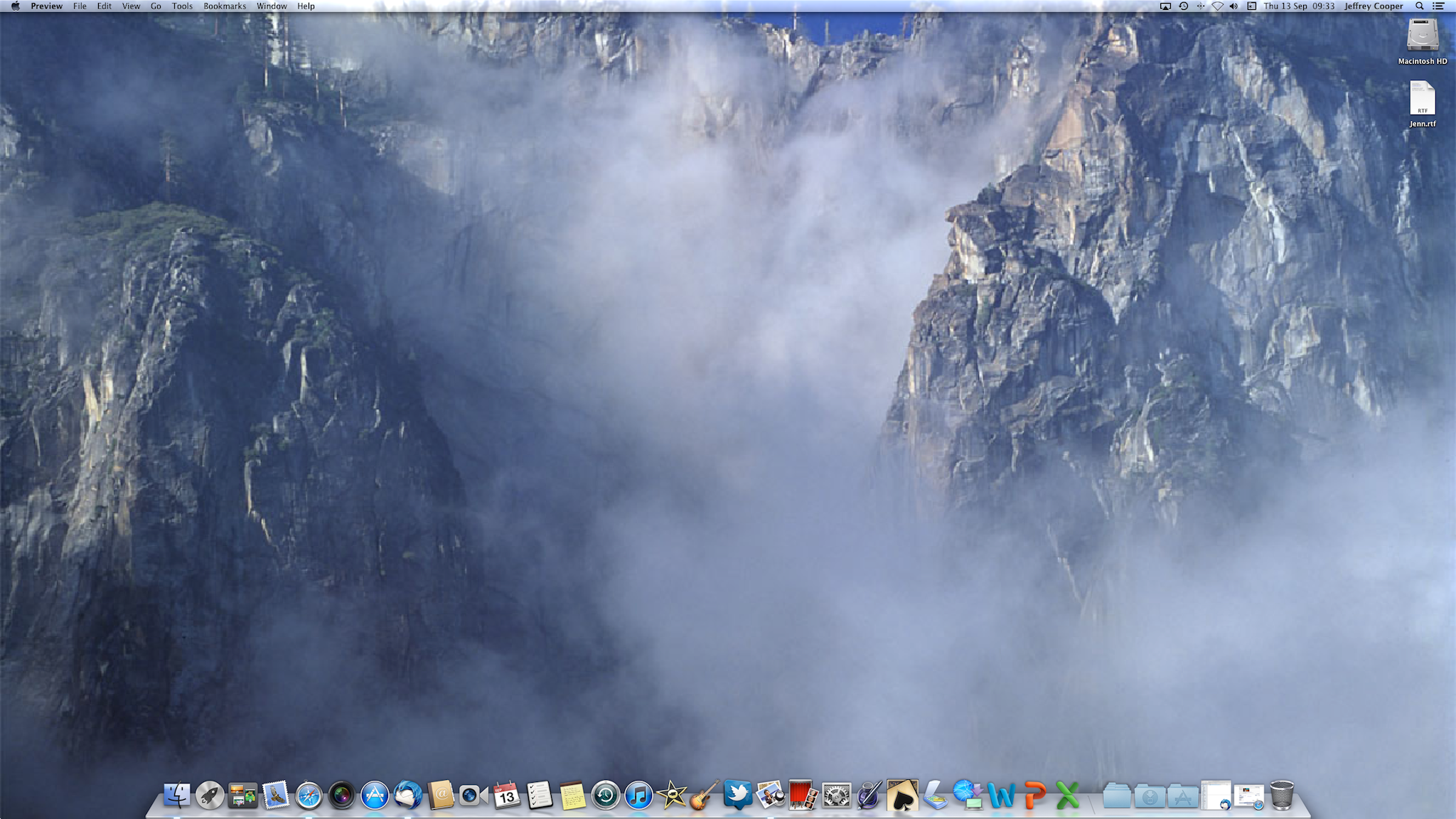Open AirPlay mirroring menu bar icon
This screenshot has height=819, width=1456.
pos(1165,6)
